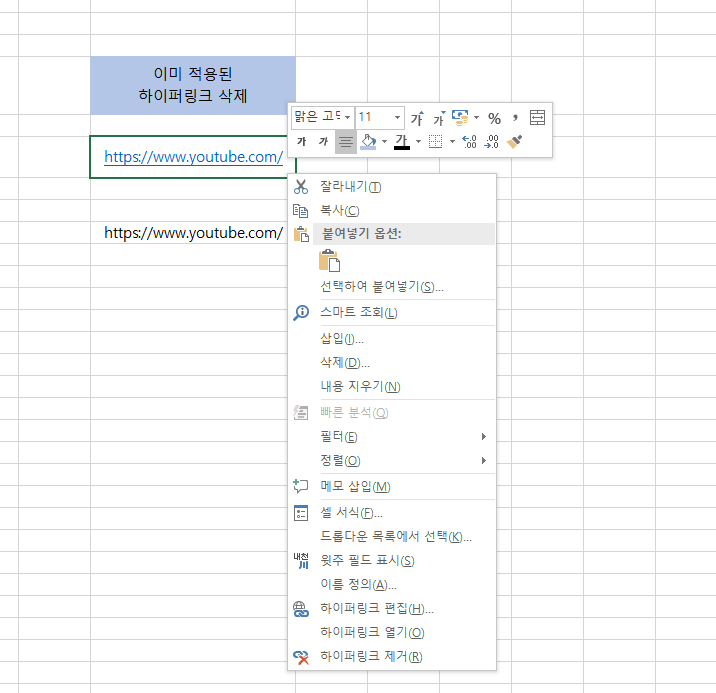
Task: Click the increase font size icon
Action: point(417,118)
